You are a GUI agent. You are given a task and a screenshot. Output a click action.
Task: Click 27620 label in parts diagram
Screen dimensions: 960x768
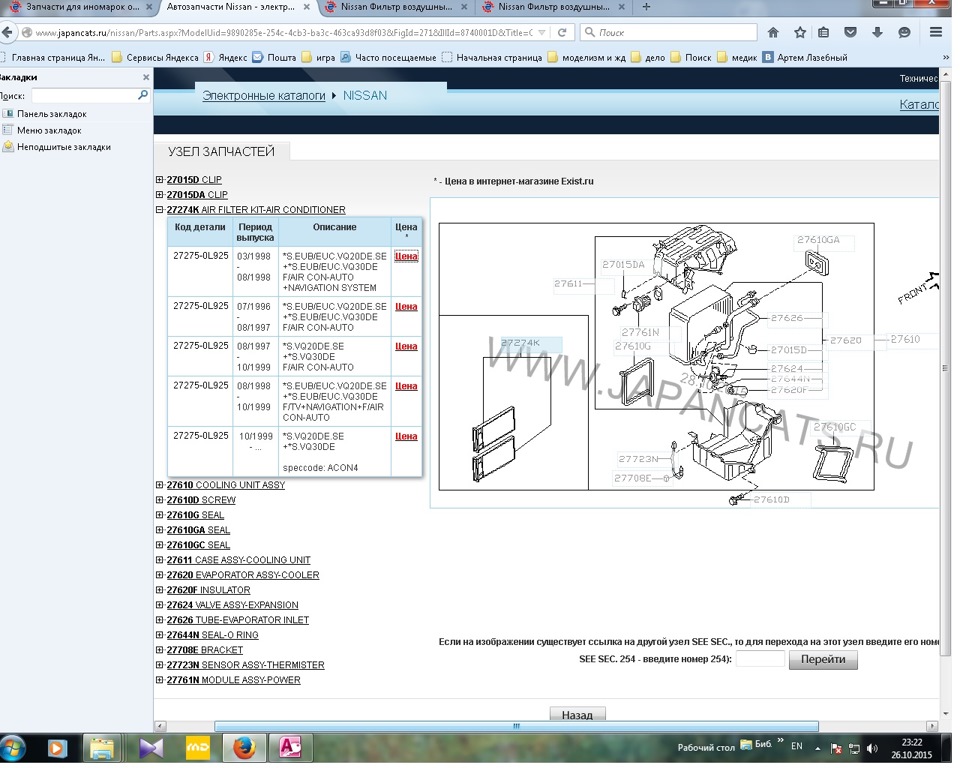click(846, 340)
